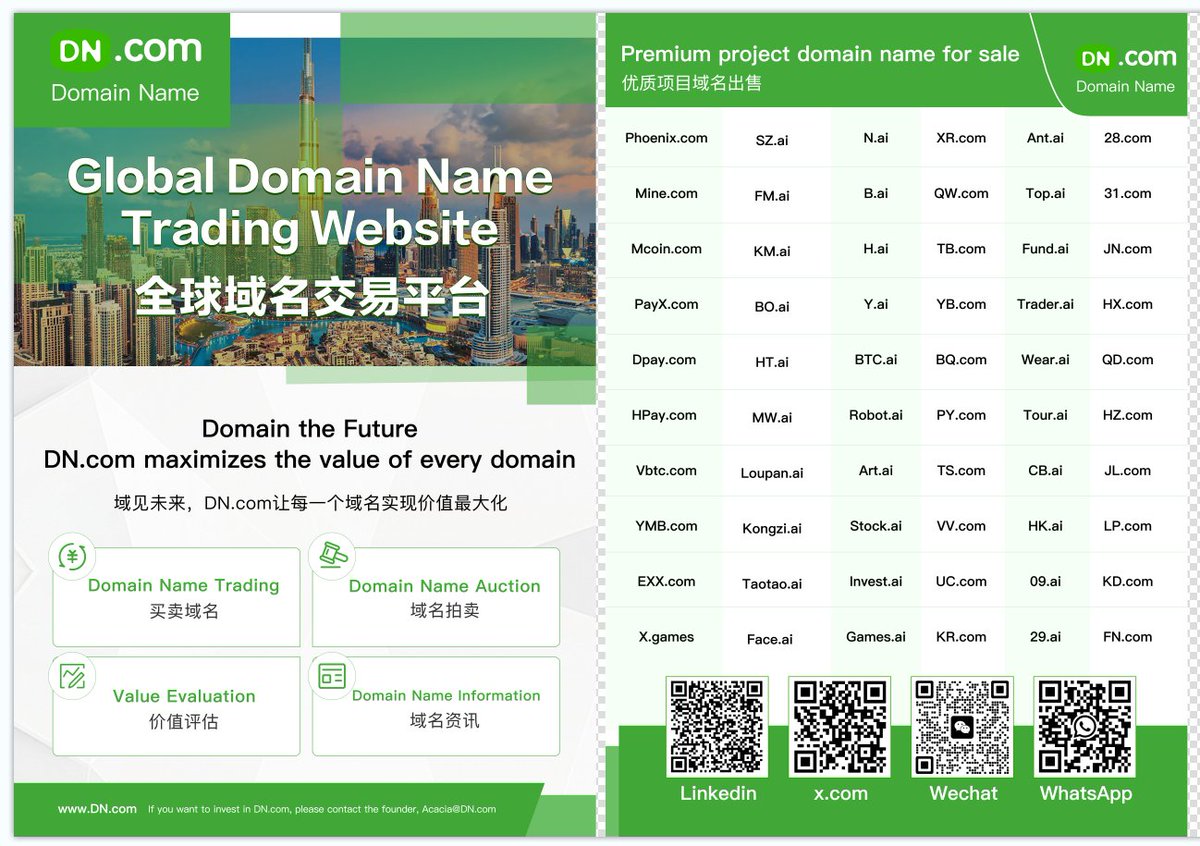Pick 09.ai domain
Screen dimensions: 1200x846
[1045, 581]
